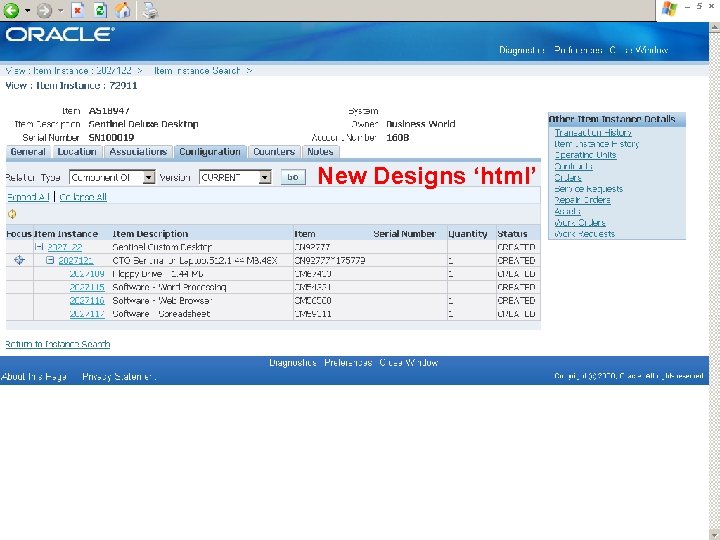Collapse the 2027121 tree node
The image size is (720, 540).
tap(50, 260)
